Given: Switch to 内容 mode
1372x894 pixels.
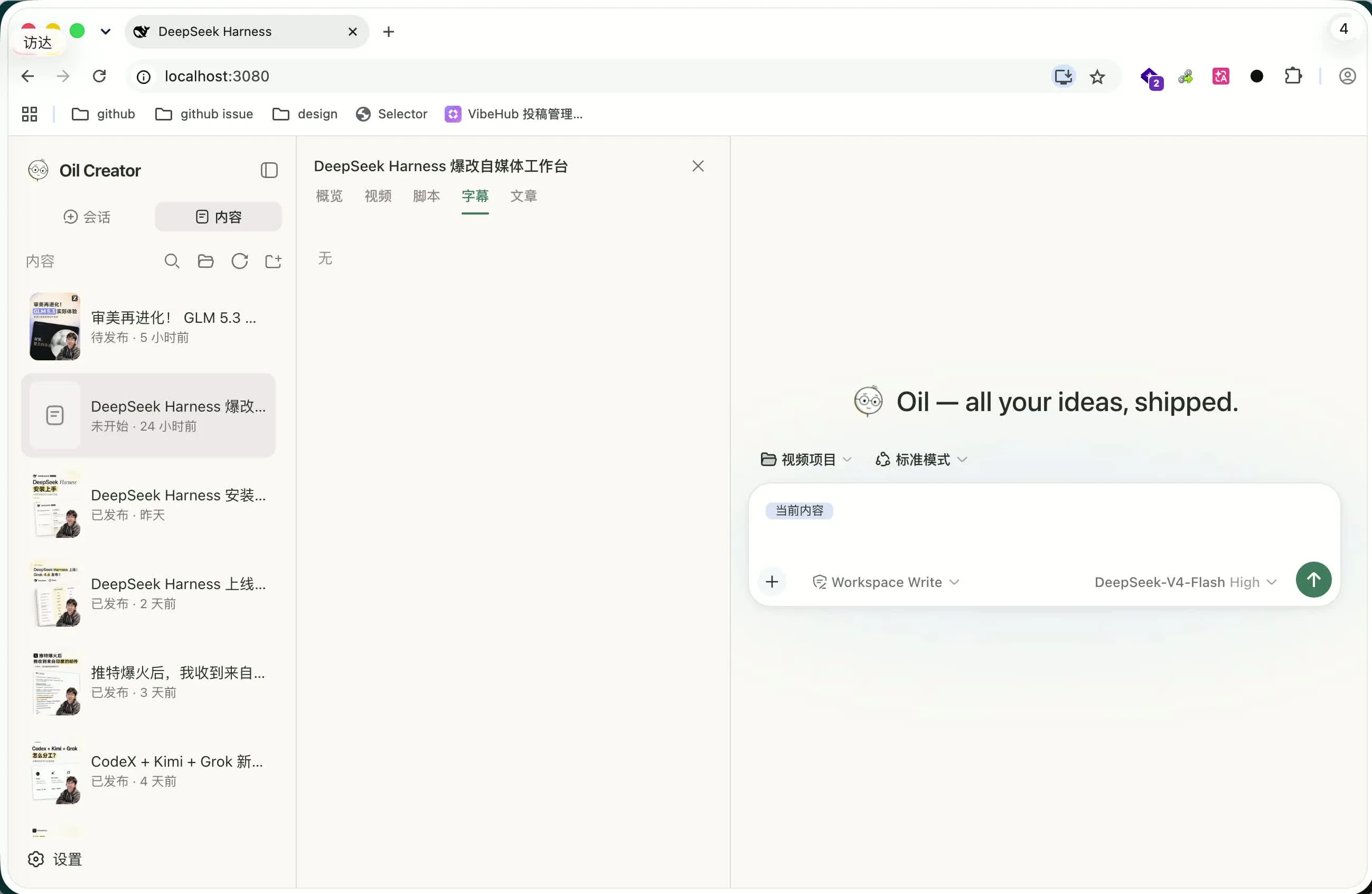Looking at the screenshot, I should click(x=219, y=217).
